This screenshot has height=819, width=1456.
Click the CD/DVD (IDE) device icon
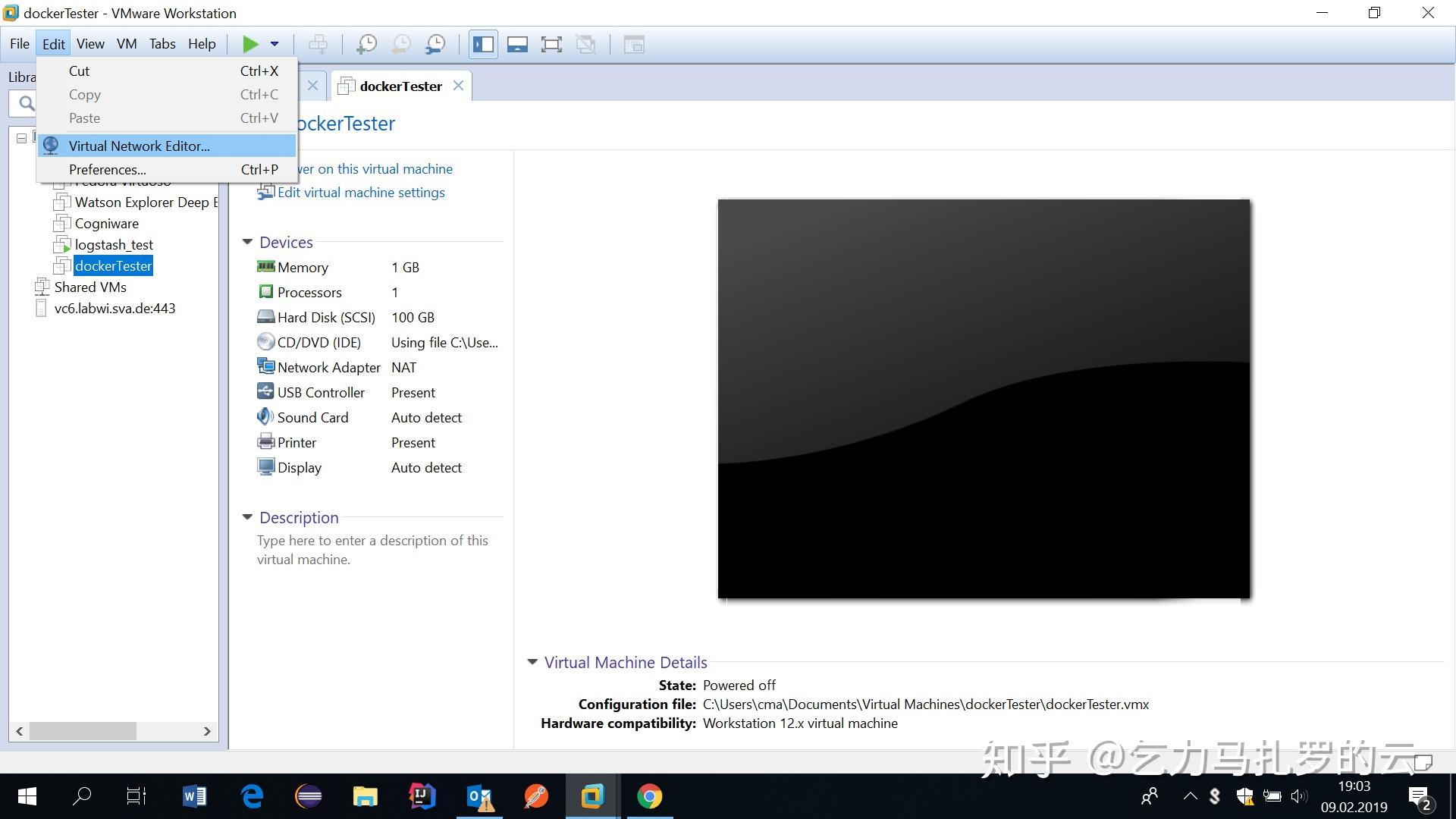(265, 342)
